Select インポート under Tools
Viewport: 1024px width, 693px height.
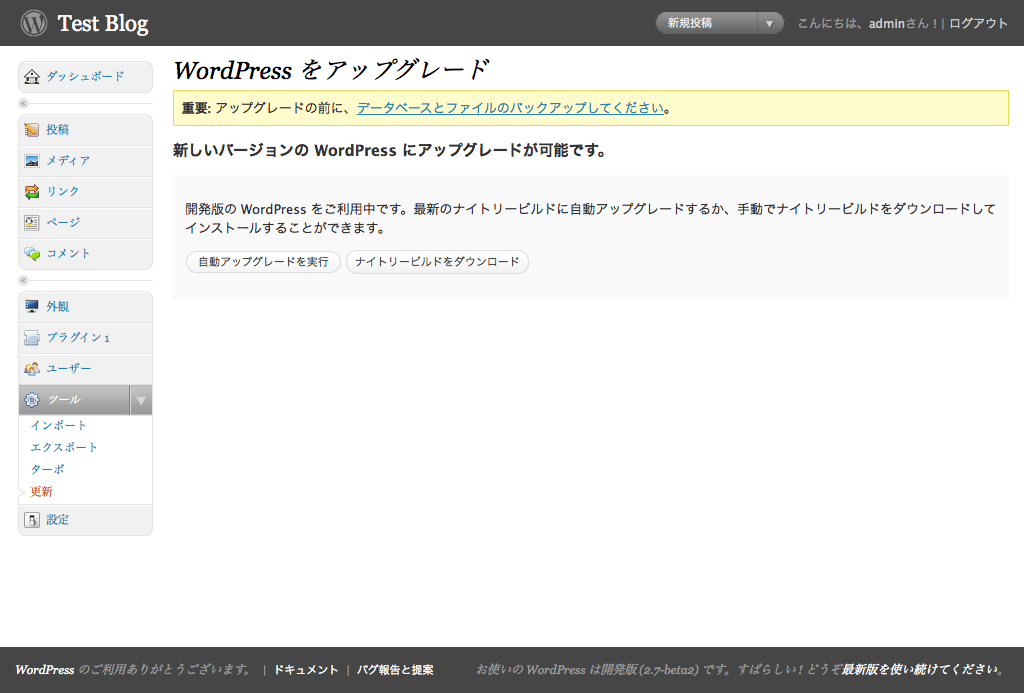[58, 425]
